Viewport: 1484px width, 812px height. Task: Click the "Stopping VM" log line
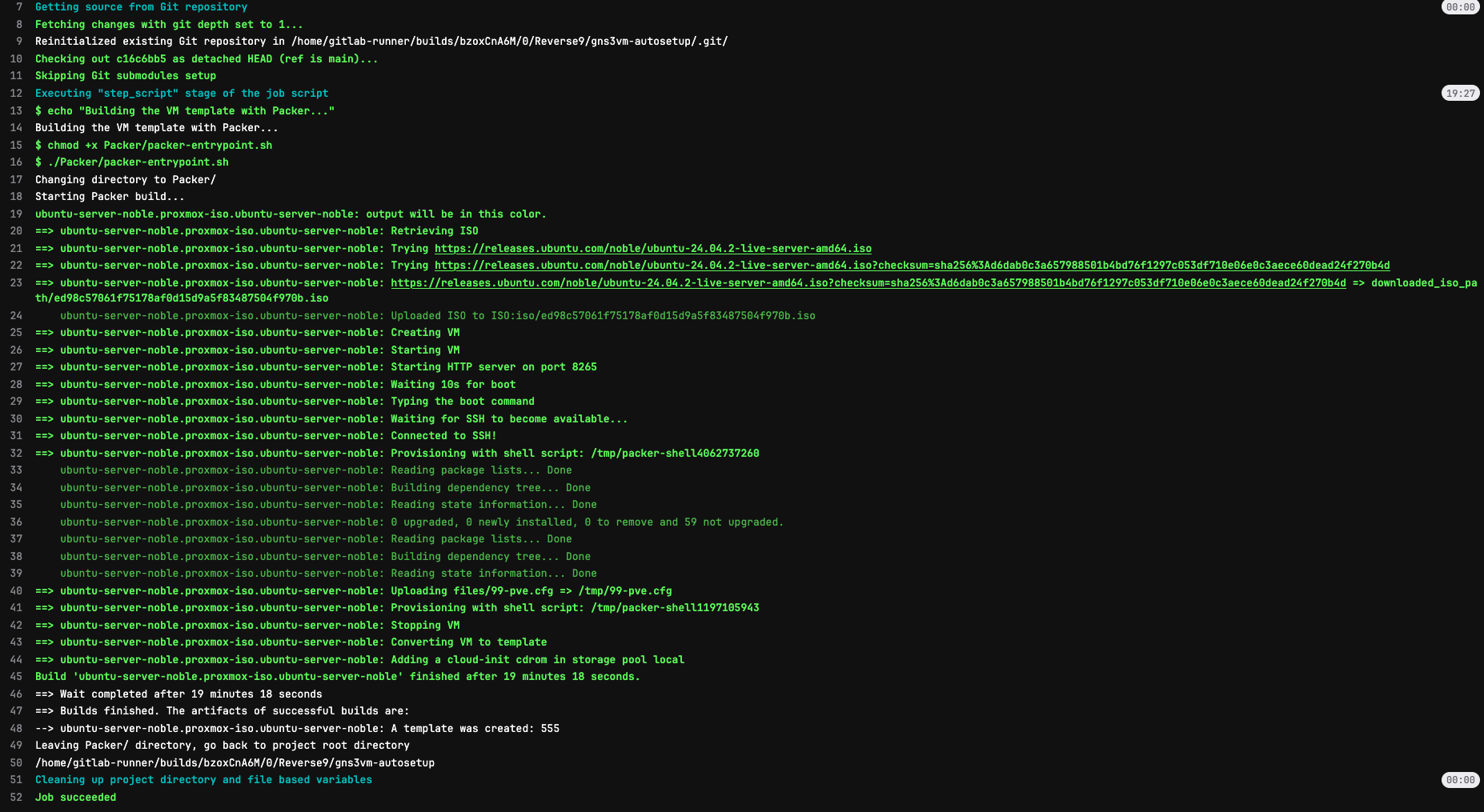pos(247,626)
